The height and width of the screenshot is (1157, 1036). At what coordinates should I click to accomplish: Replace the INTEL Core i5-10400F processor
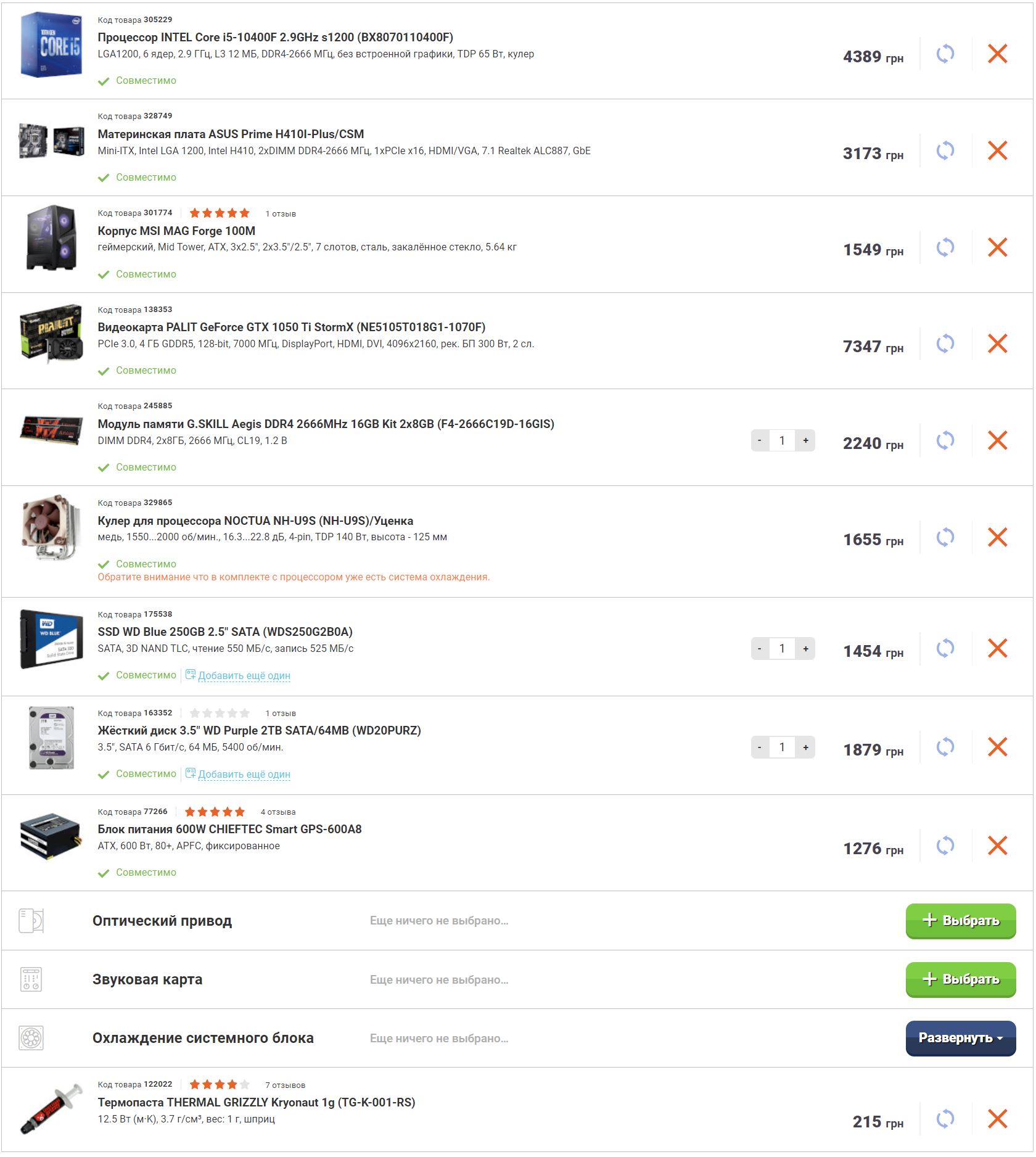click(945, 54)
